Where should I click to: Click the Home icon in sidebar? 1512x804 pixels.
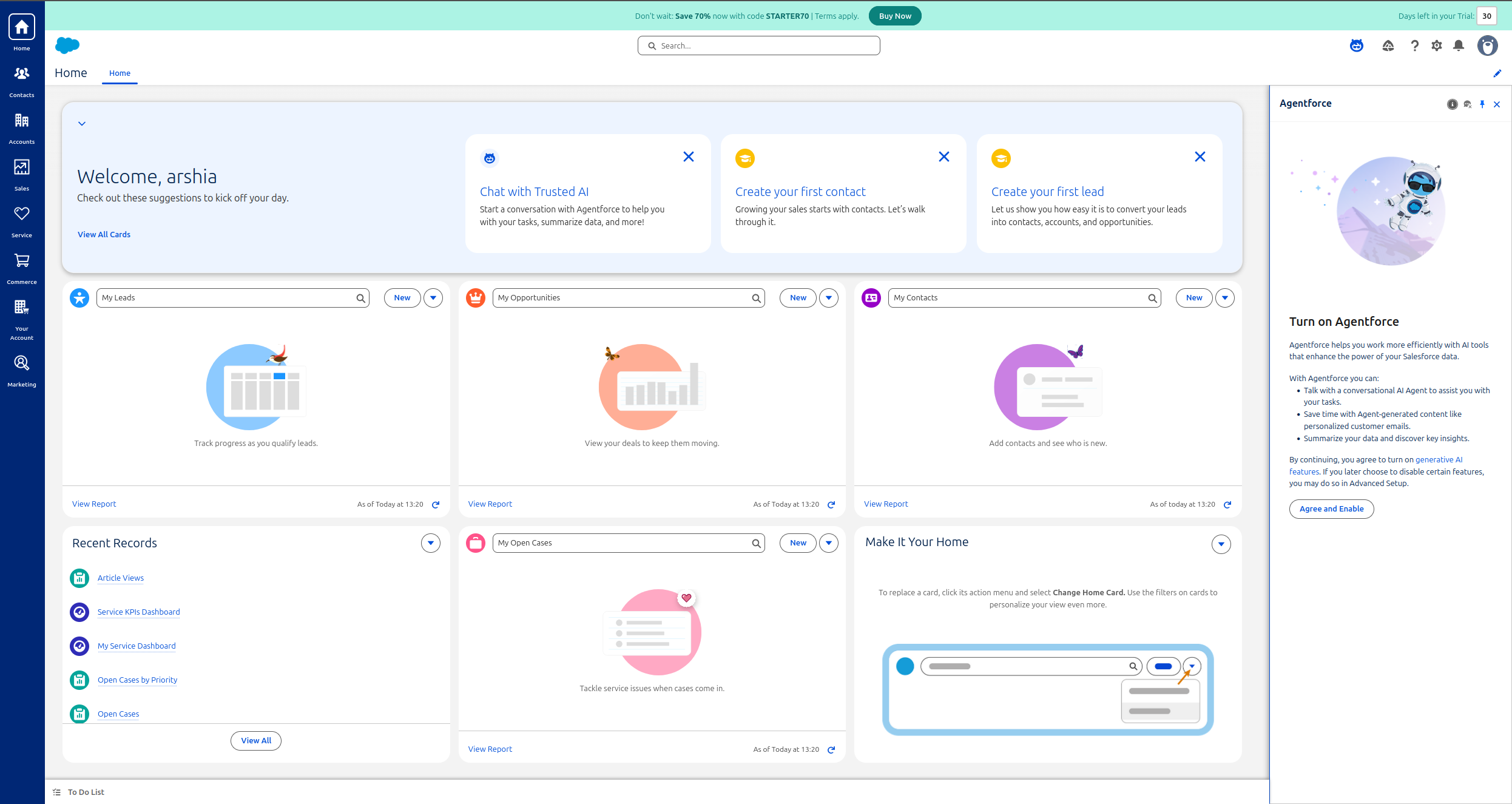pos(22,27)
